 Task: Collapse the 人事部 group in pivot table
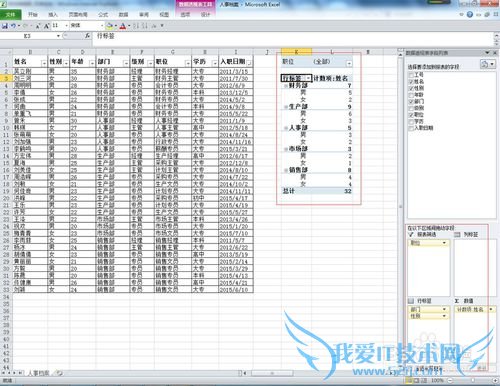tap(286, 128)
